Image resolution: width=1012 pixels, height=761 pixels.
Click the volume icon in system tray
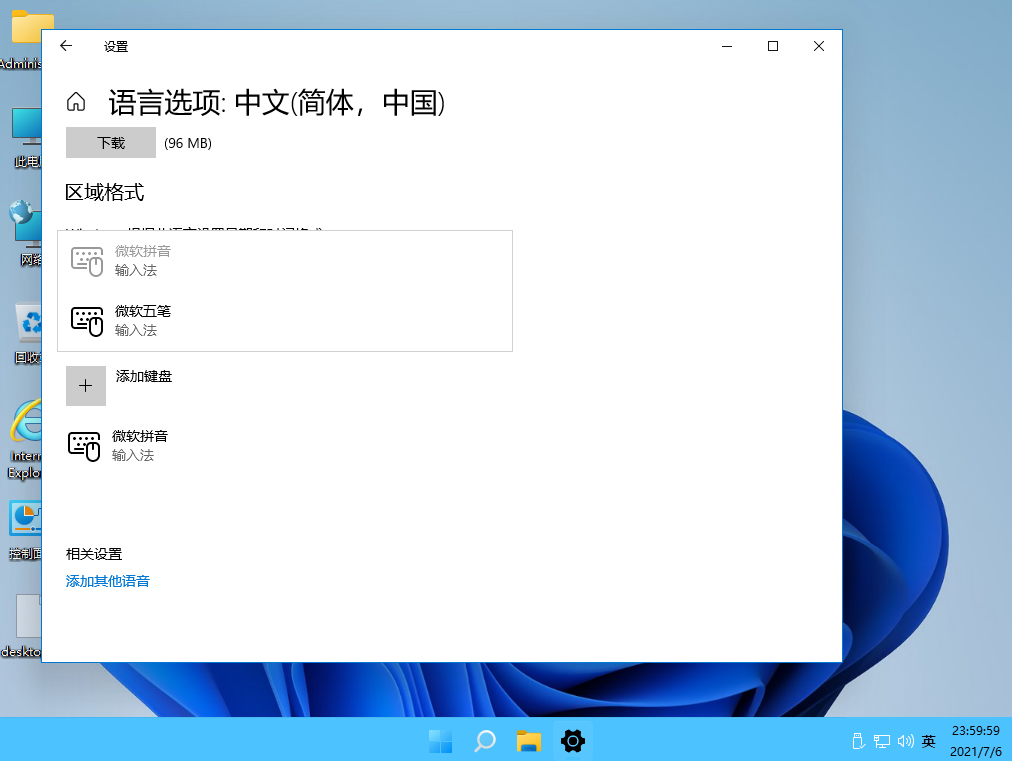905,741
